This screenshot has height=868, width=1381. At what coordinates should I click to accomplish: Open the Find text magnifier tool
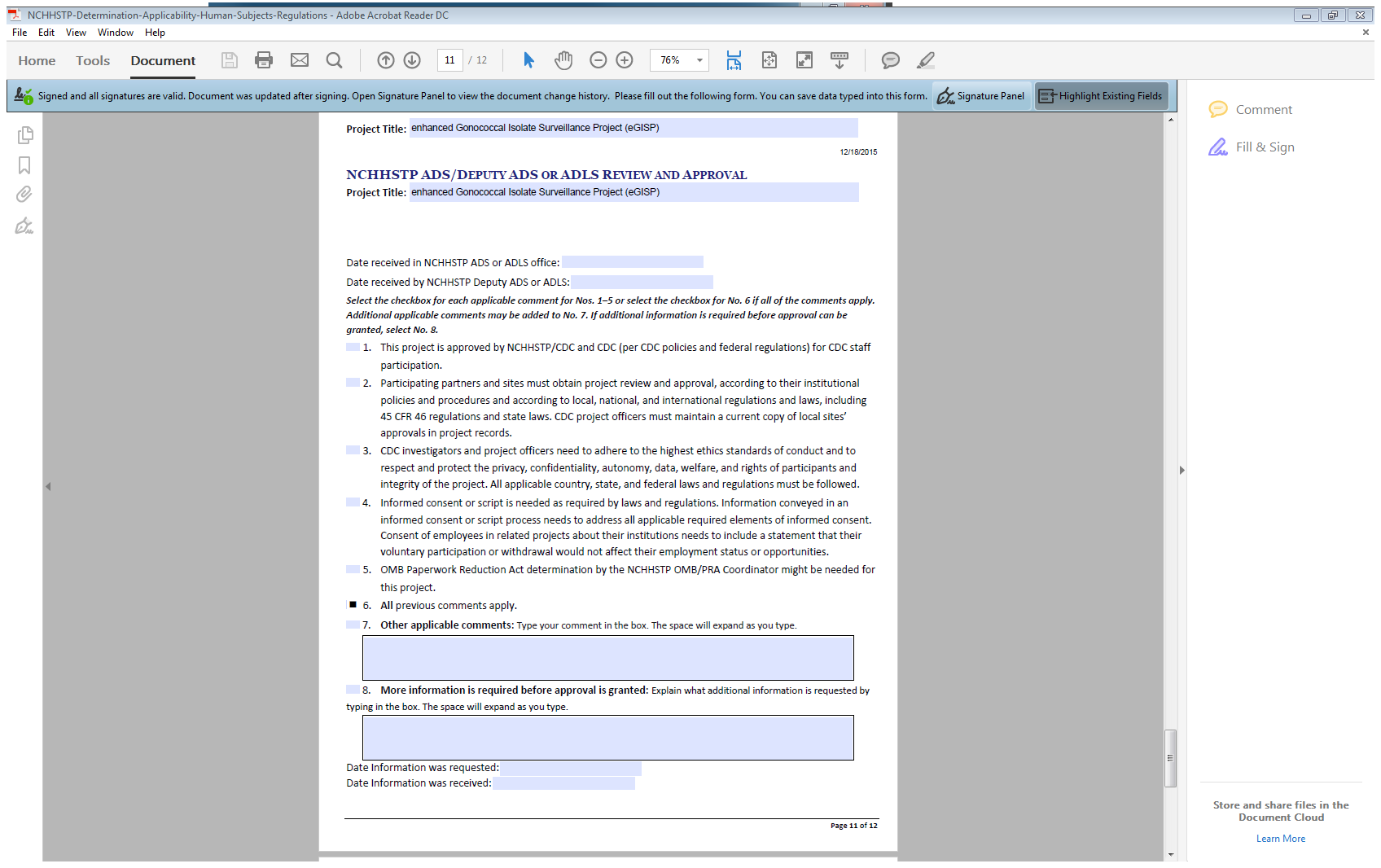coord(334,60)
